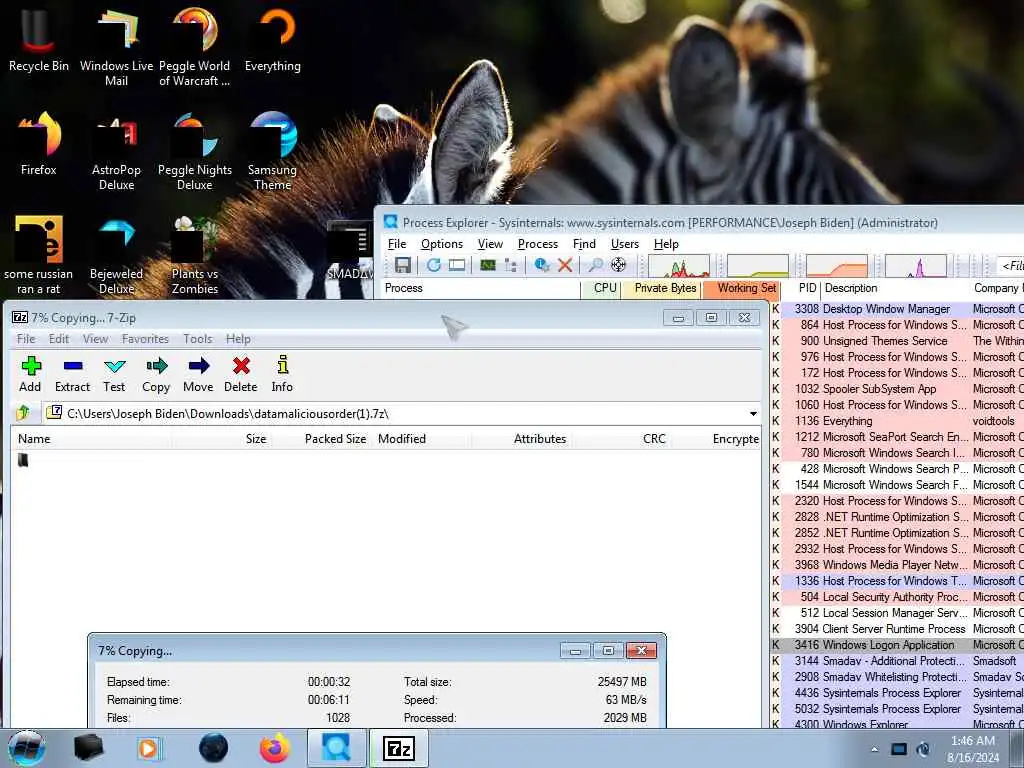Open Find menu in Process Explorer

[x=584, y=244]
